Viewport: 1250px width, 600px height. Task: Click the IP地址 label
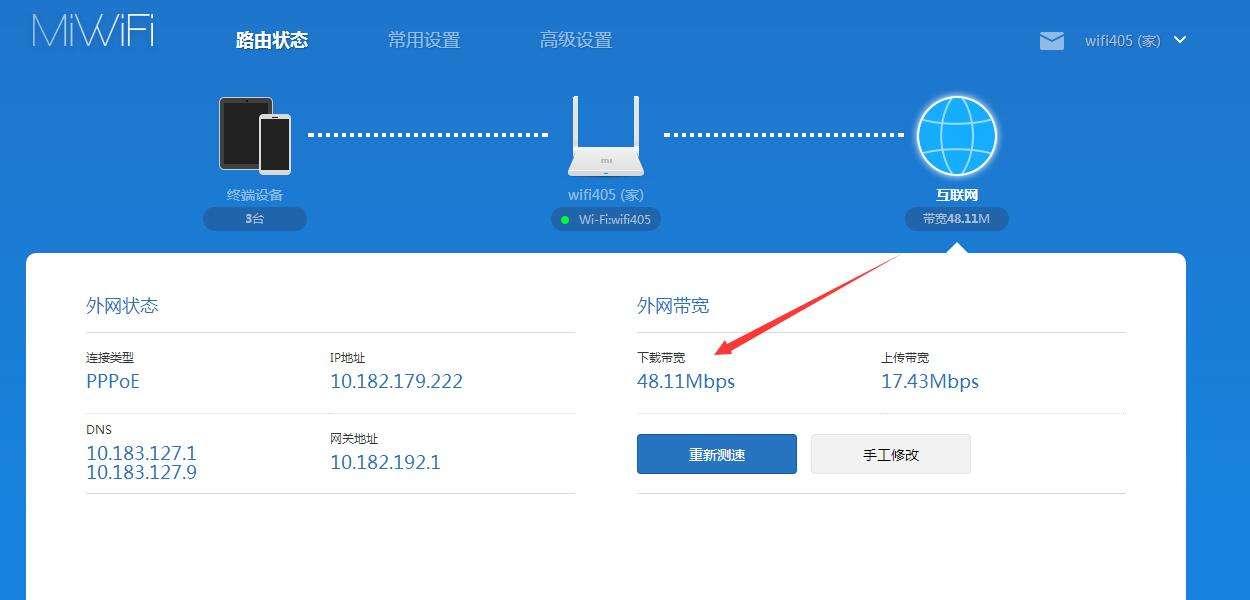point(348,358)
